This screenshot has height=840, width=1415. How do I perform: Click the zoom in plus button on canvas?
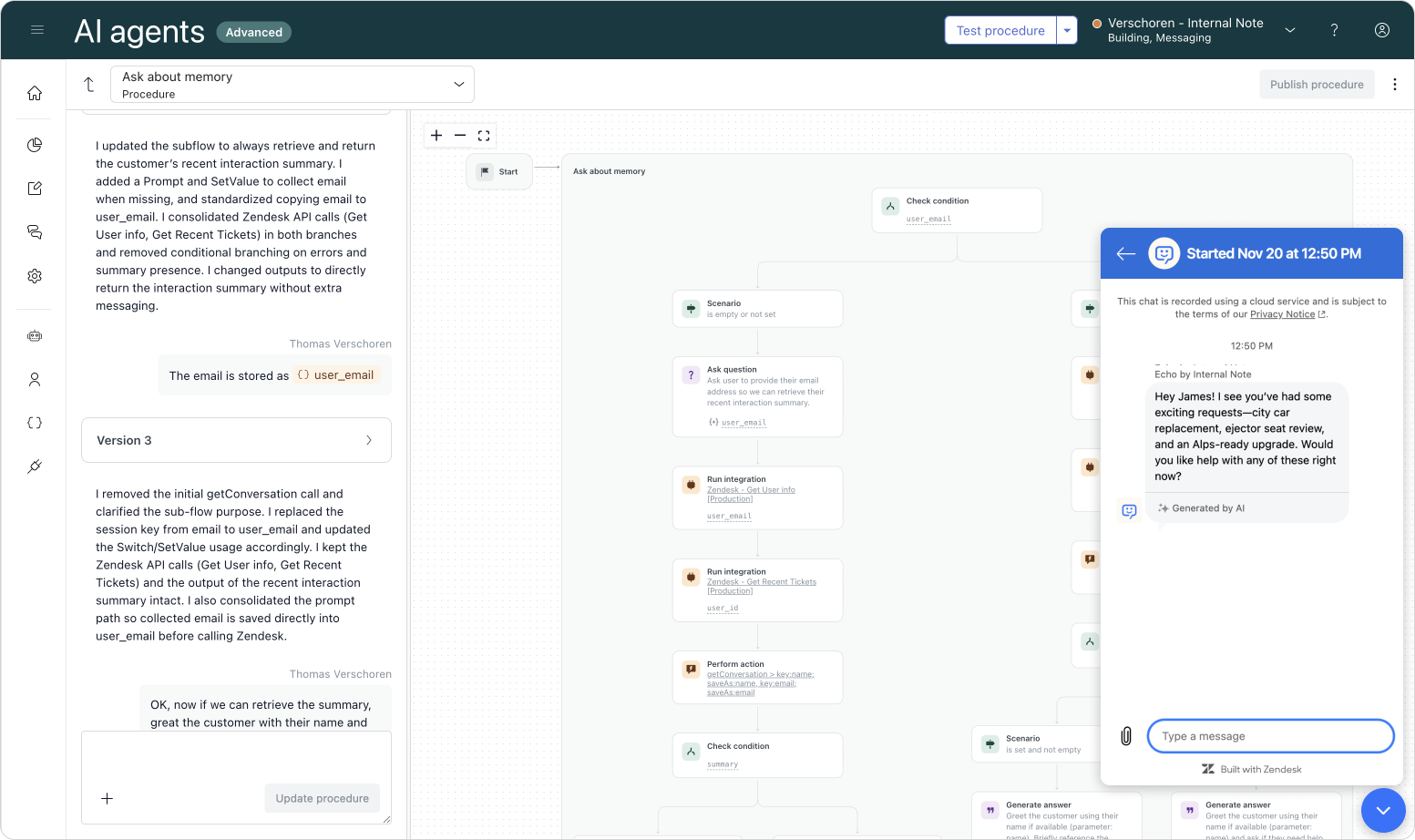[x=436, y=136]
